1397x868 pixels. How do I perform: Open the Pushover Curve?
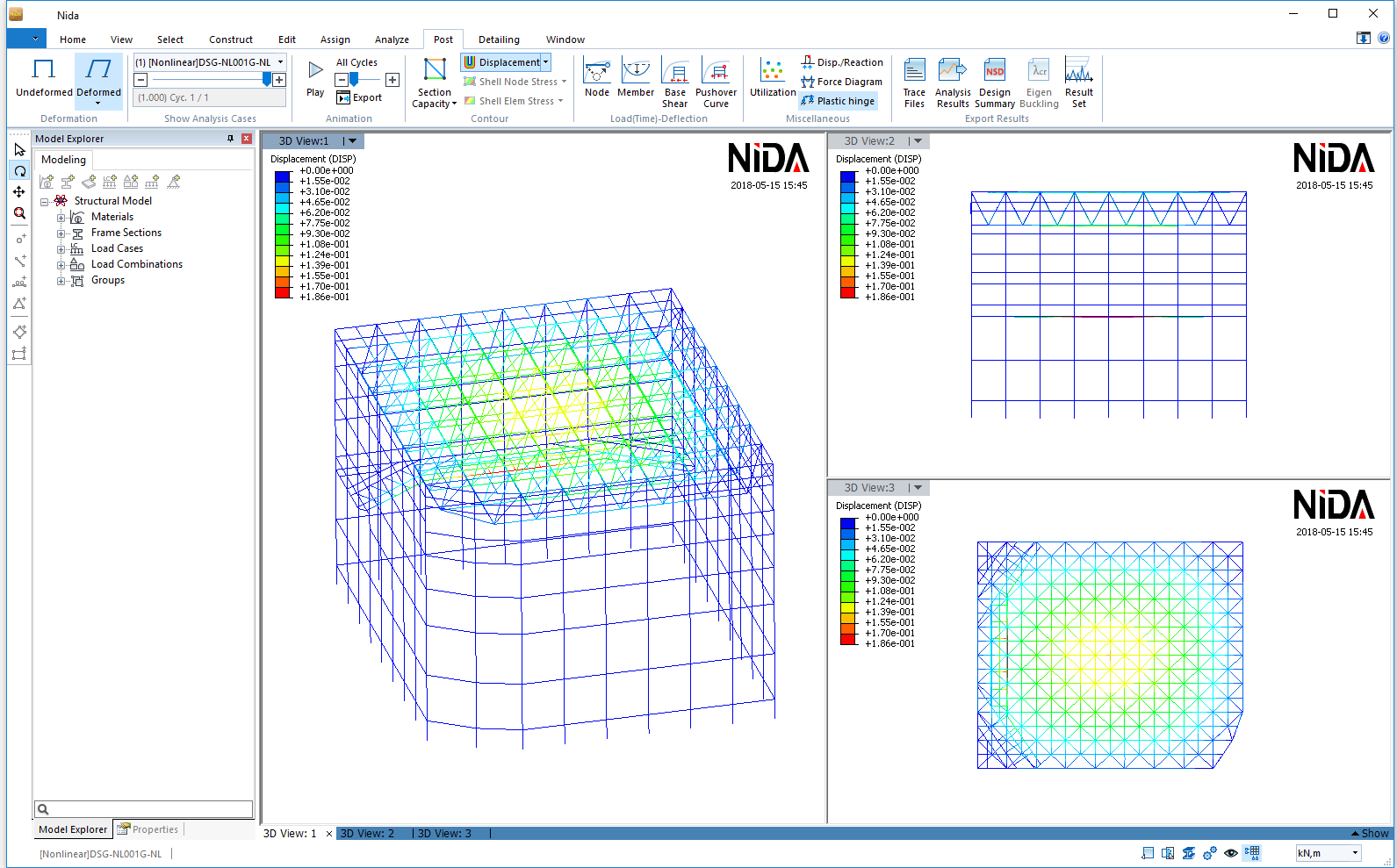tap(717, 84)
